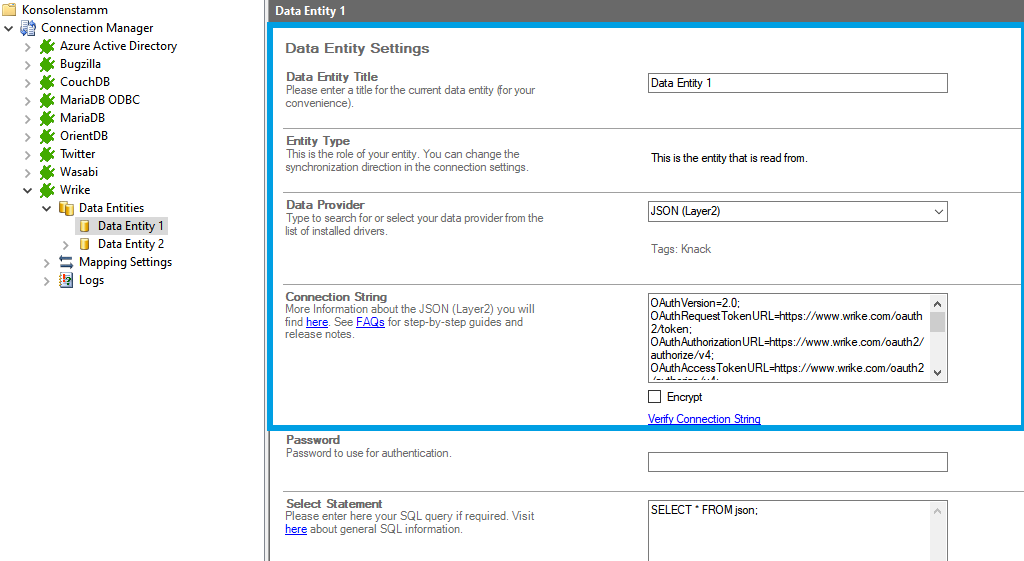
Task: Click the Mapping Settings arrows icon
Action: pyautogui.click(x=66, y=262)
